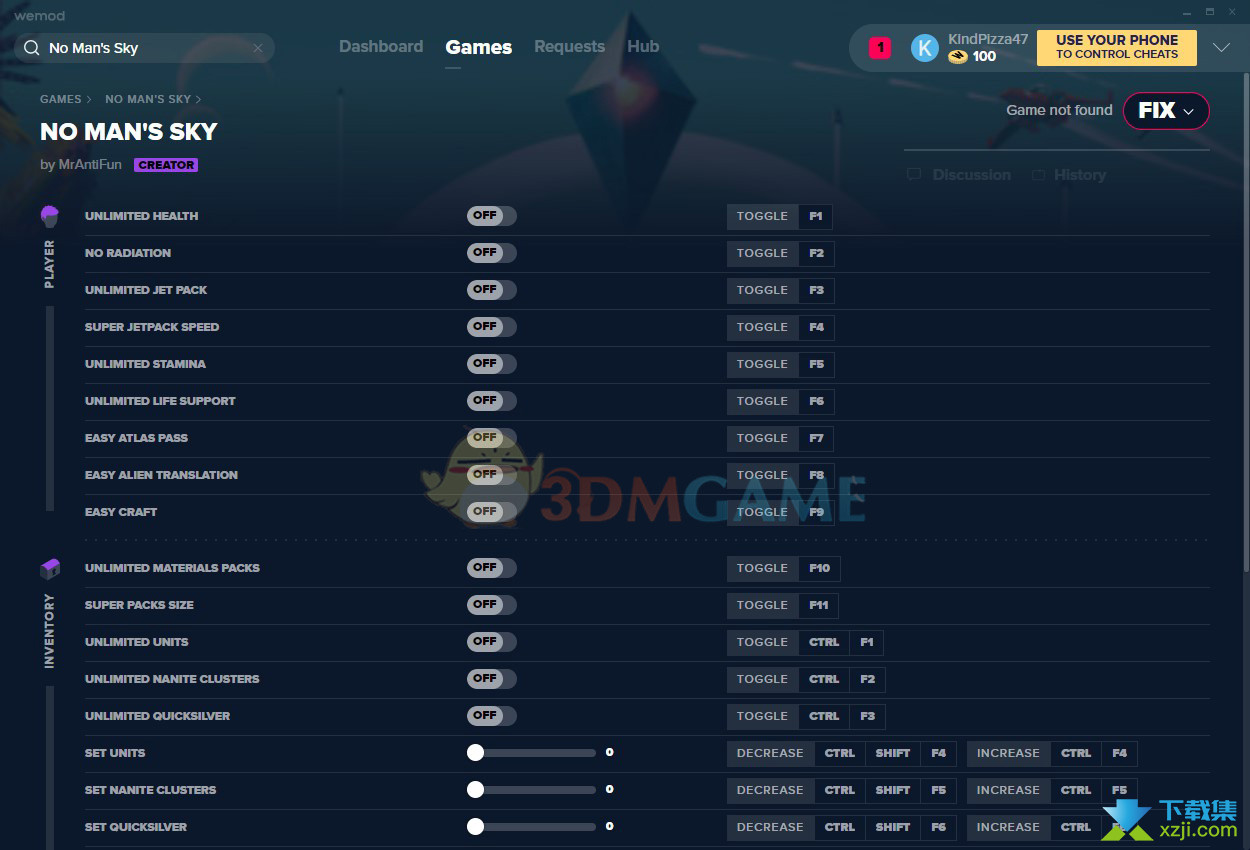The width and height of the screenshot is (1250, 850).
Task: Click the CREATOR badge
Action: (166, 165)
